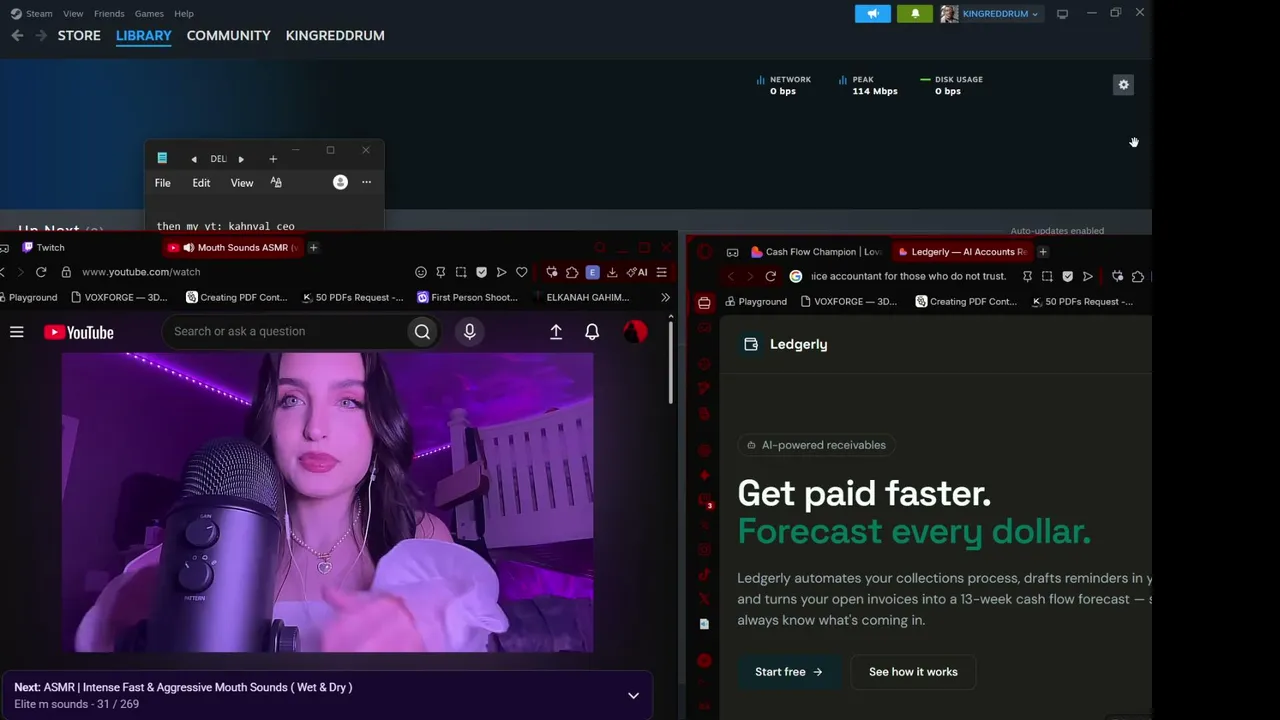This screenshot has width=1280, height=720.
Task: Click heart bookmark icon in YouTube browser
Action: click(x=521, y=272)
